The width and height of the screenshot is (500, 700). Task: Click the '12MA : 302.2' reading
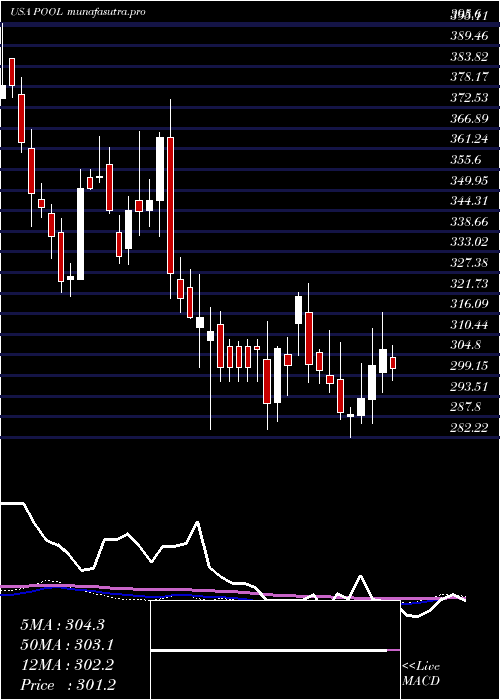point(67,665)
